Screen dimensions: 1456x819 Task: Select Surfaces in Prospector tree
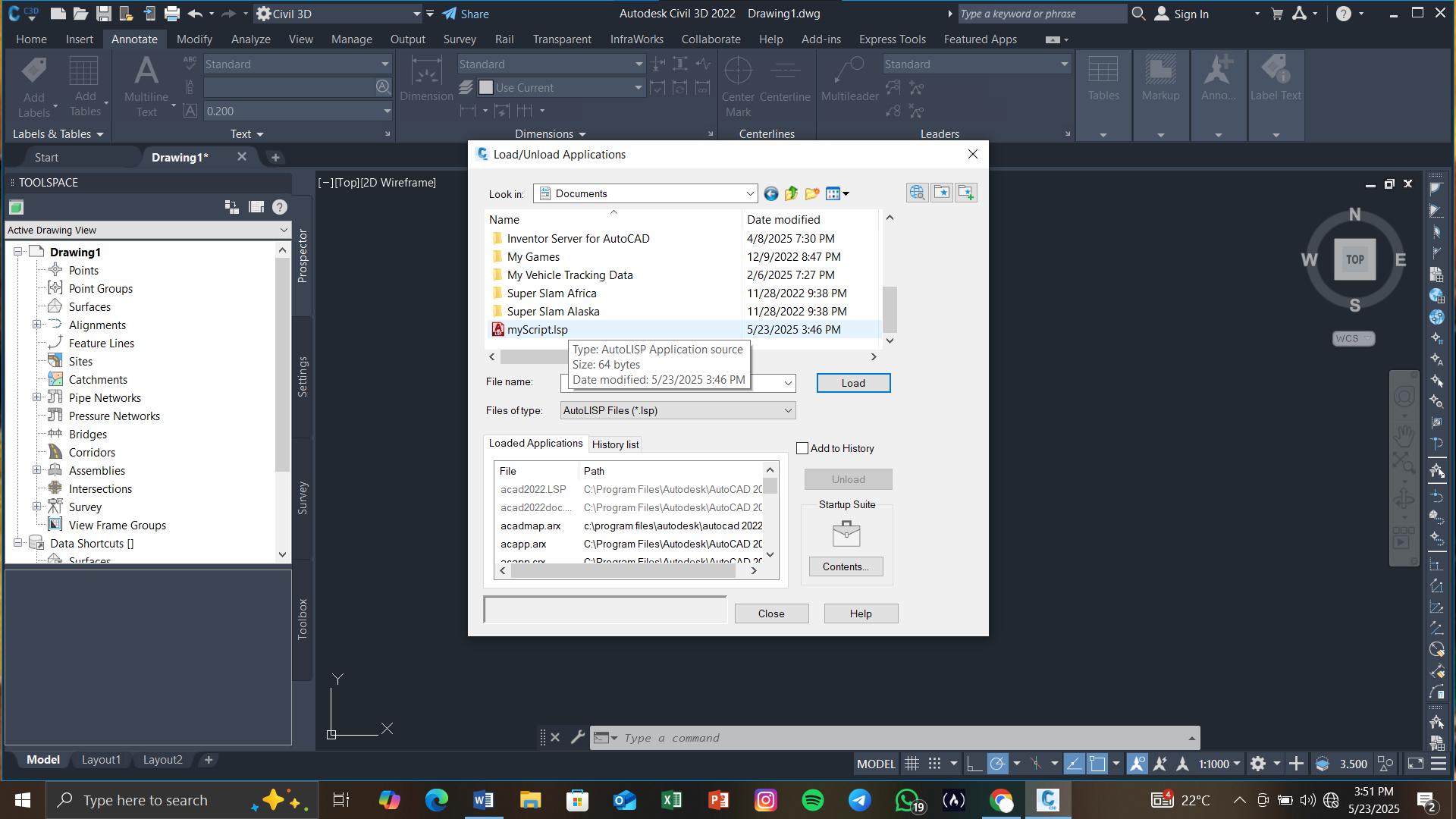pyautogui.click(x=89, y=307)
